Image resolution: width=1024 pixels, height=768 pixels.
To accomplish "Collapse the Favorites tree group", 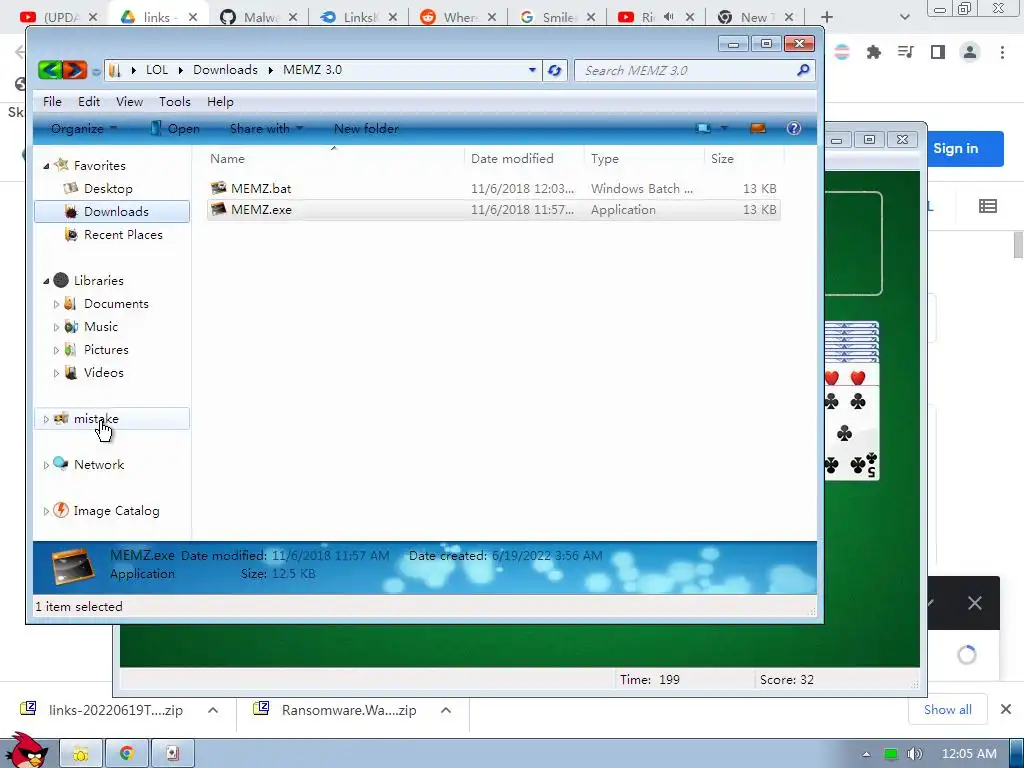I will 46,166.
